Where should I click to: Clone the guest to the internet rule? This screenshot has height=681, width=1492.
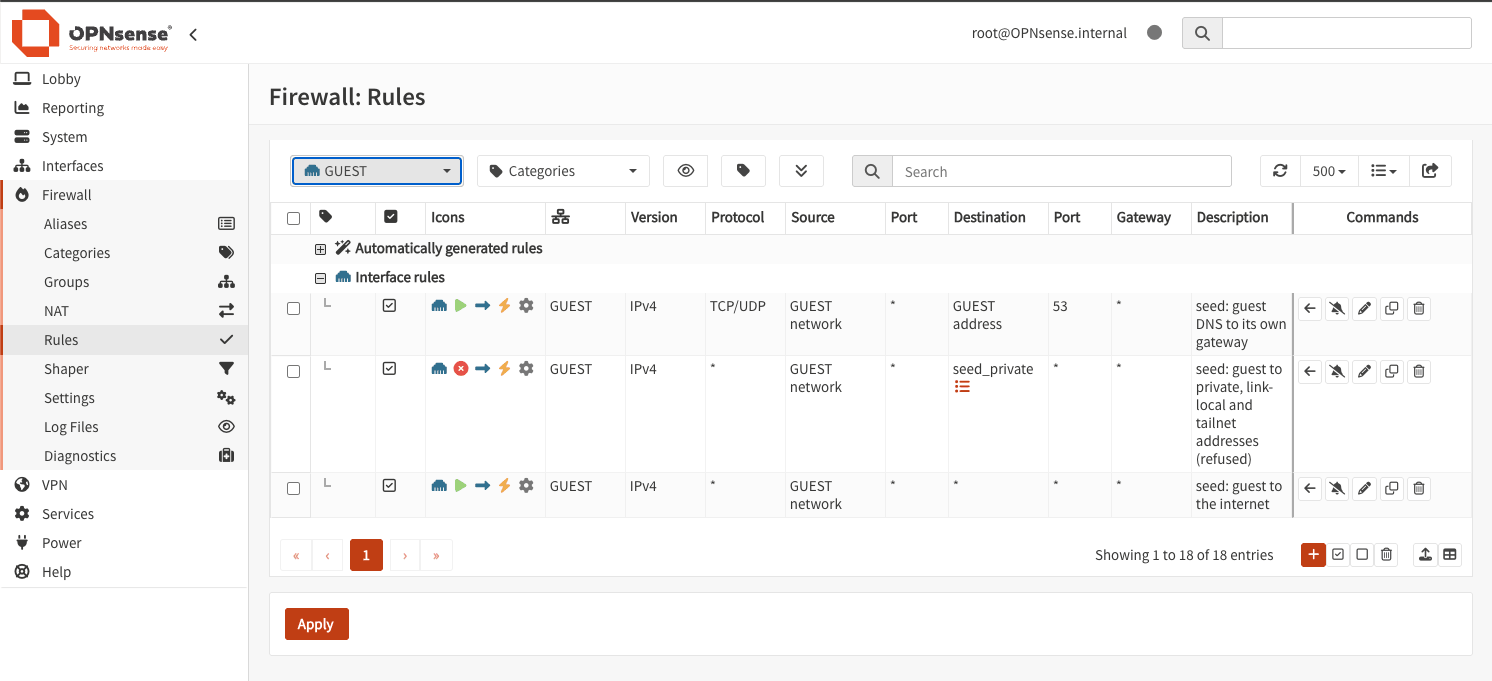1391,489
